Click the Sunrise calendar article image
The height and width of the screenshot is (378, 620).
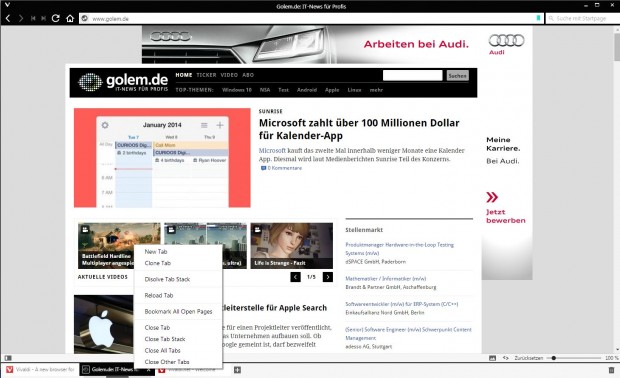click(162, 158)
